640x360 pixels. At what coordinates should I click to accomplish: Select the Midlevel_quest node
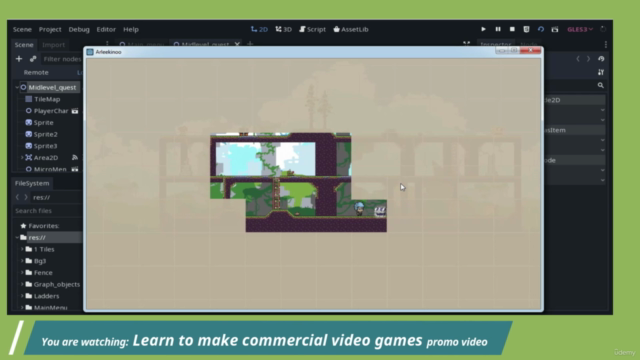(52, 87)
